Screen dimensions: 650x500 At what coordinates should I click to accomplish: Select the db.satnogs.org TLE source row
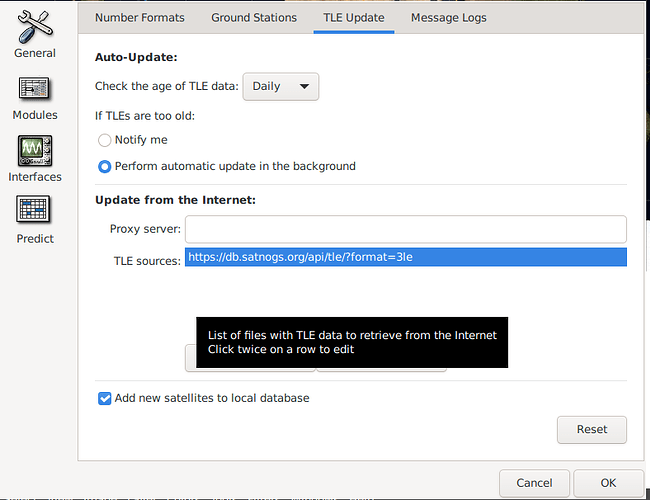(405, 257)
